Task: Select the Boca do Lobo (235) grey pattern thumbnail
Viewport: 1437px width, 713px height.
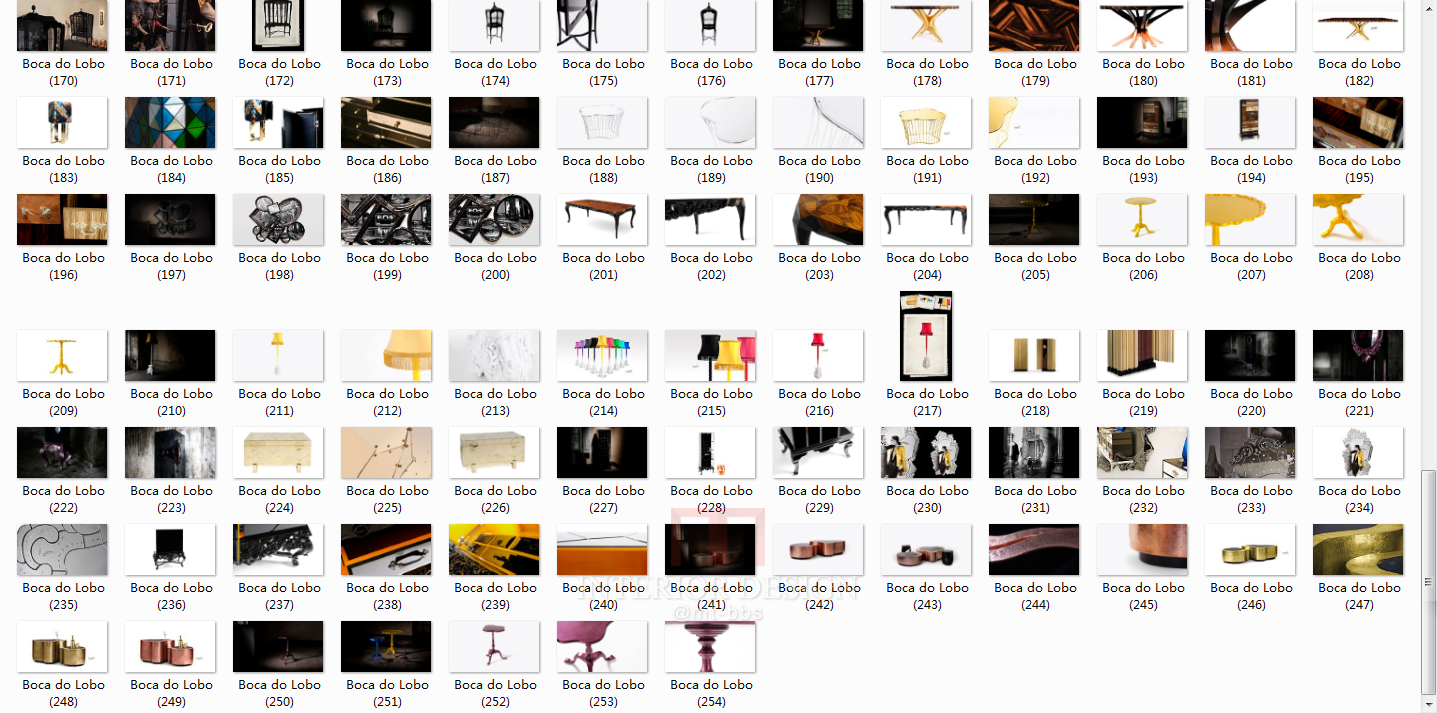Action: [x=62, y=549]
